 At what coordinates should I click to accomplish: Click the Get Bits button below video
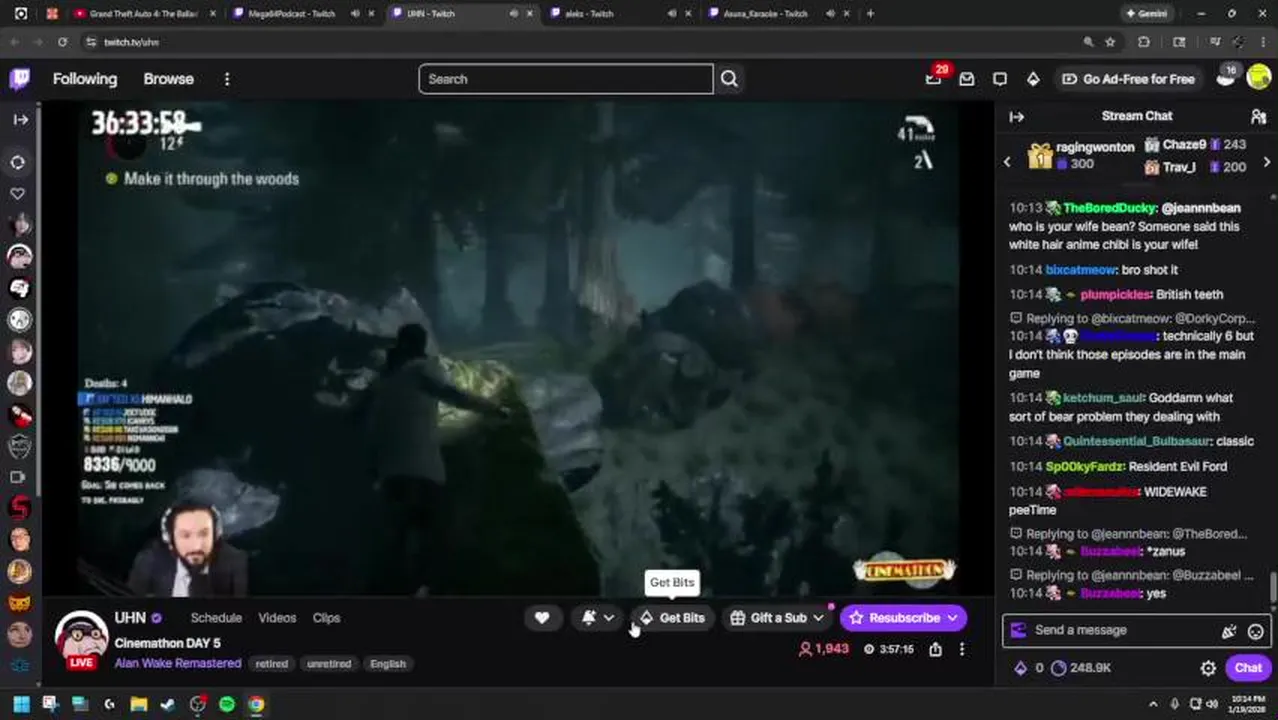673,618
